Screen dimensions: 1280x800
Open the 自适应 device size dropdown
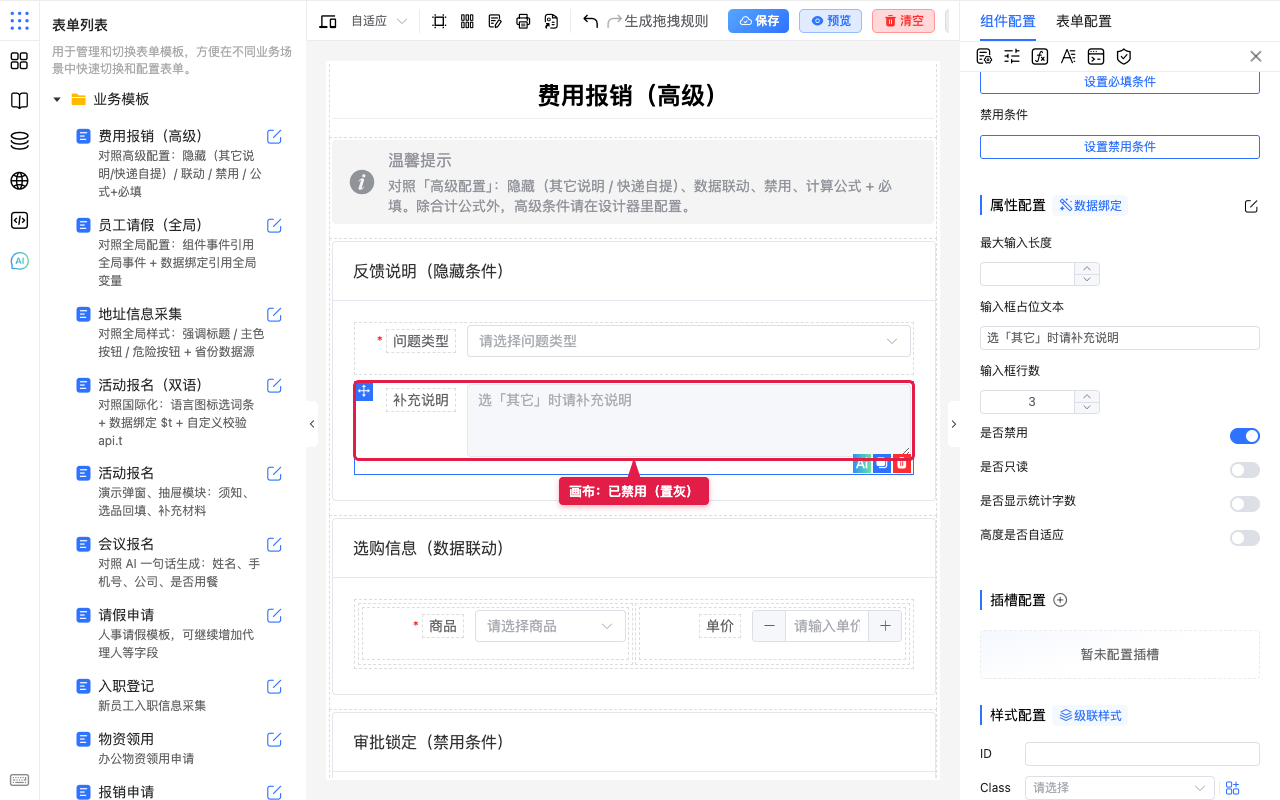pos(379,21)
